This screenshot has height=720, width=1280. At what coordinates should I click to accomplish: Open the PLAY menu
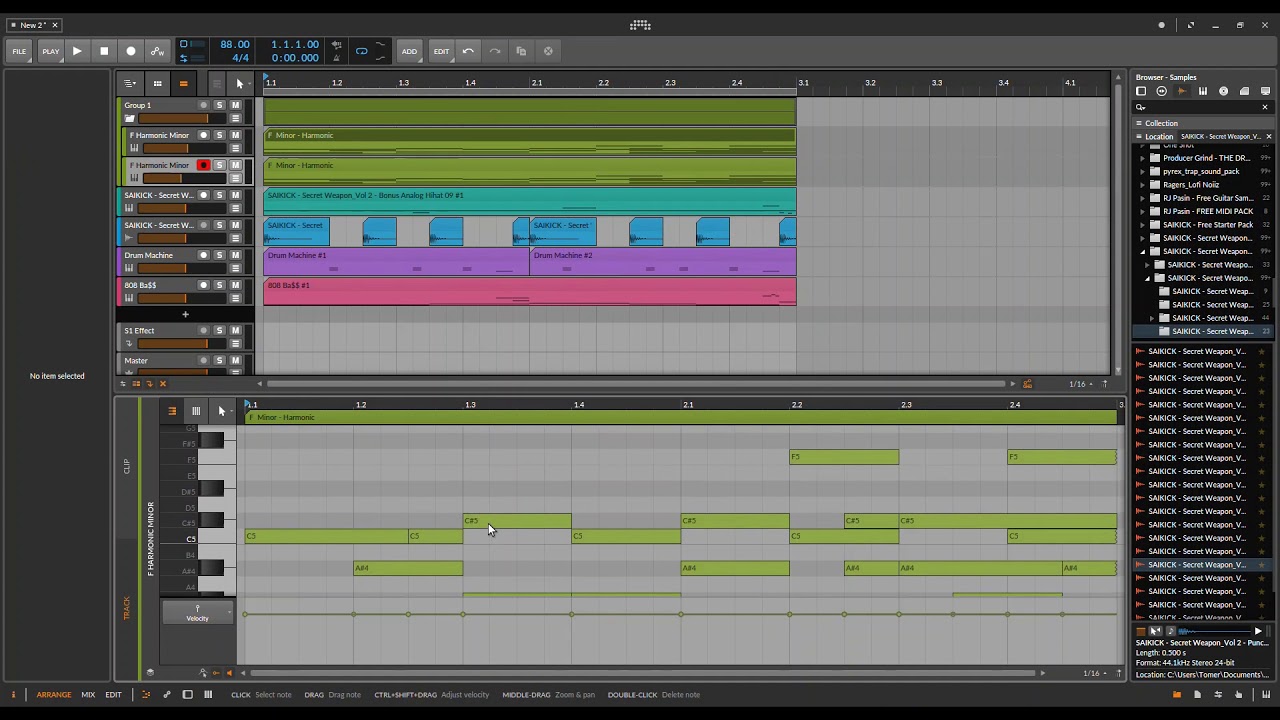[x=49, y=51]
